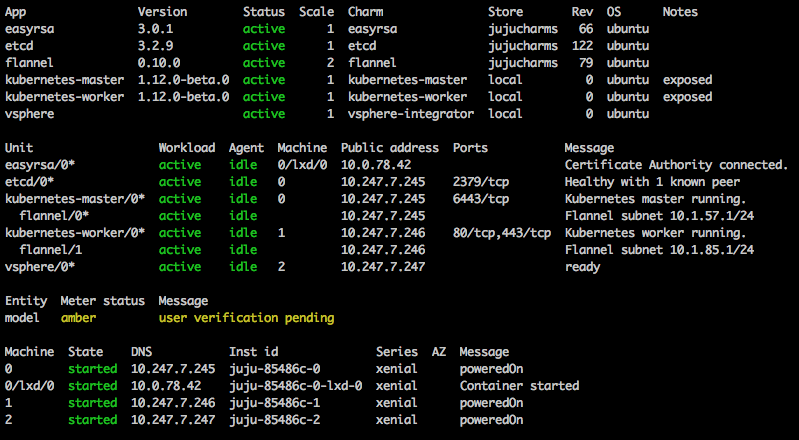Click xenial series of juju-85486c-2
Screen dimensions: 799x440
pos(396,420)
